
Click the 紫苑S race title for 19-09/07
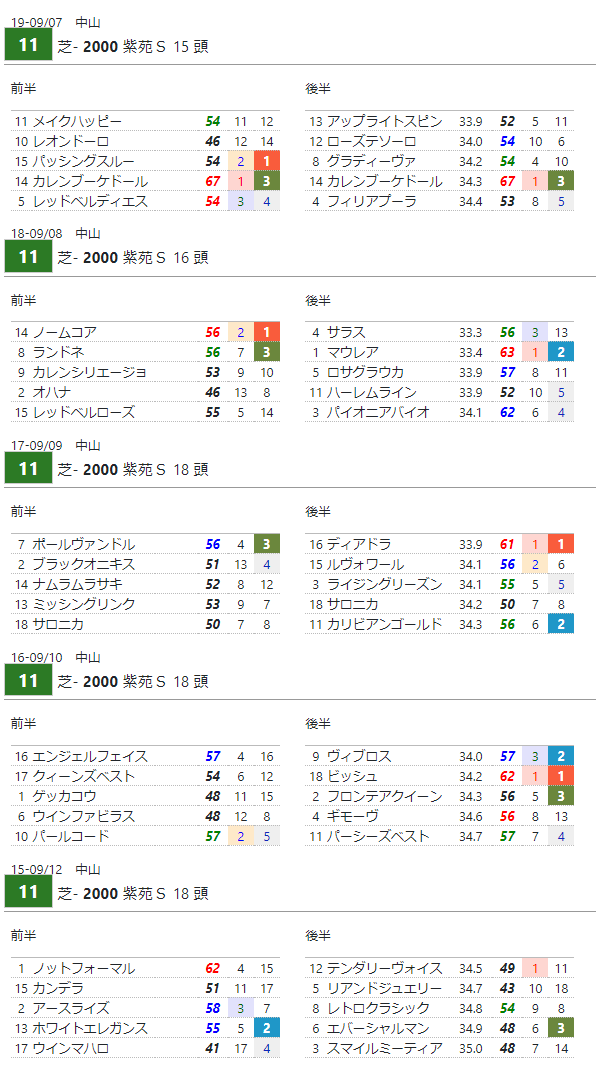(133, 46)
